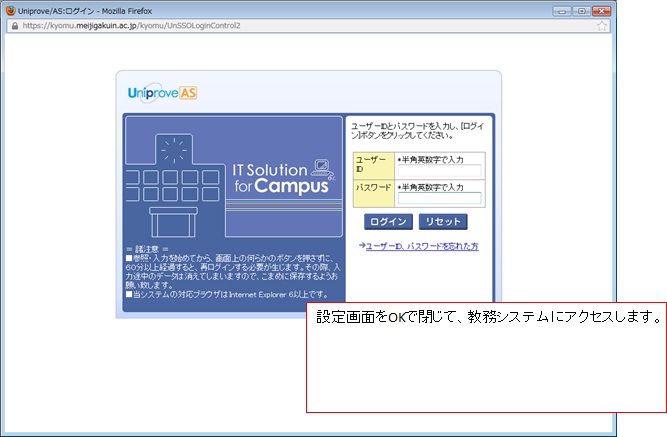667x437 pixels.
Task: Focus the ユーザーID input field
Action: pyautogui.click(x=439, y=171)
